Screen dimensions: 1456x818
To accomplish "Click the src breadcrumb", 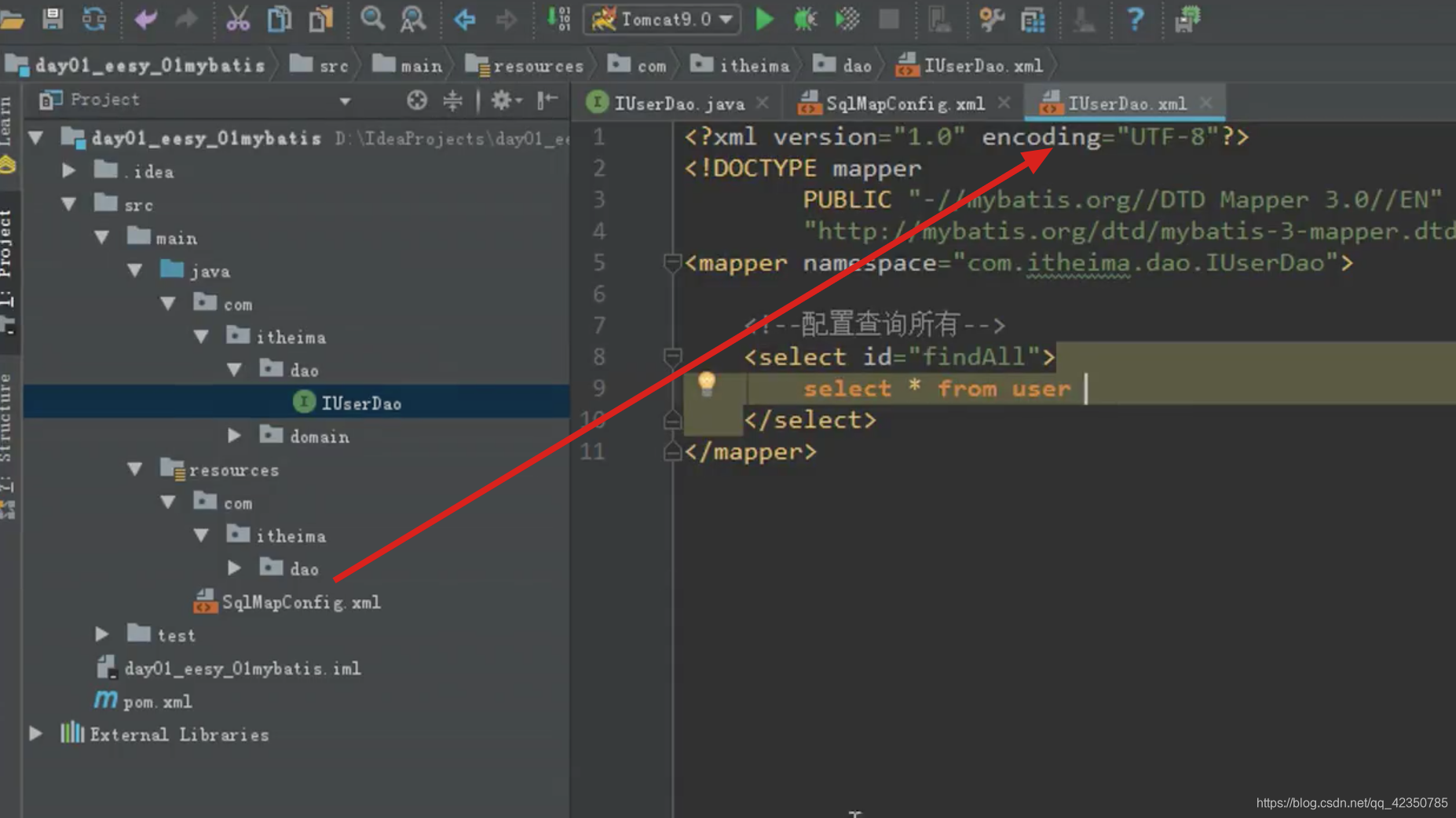I will pos(319,66).
